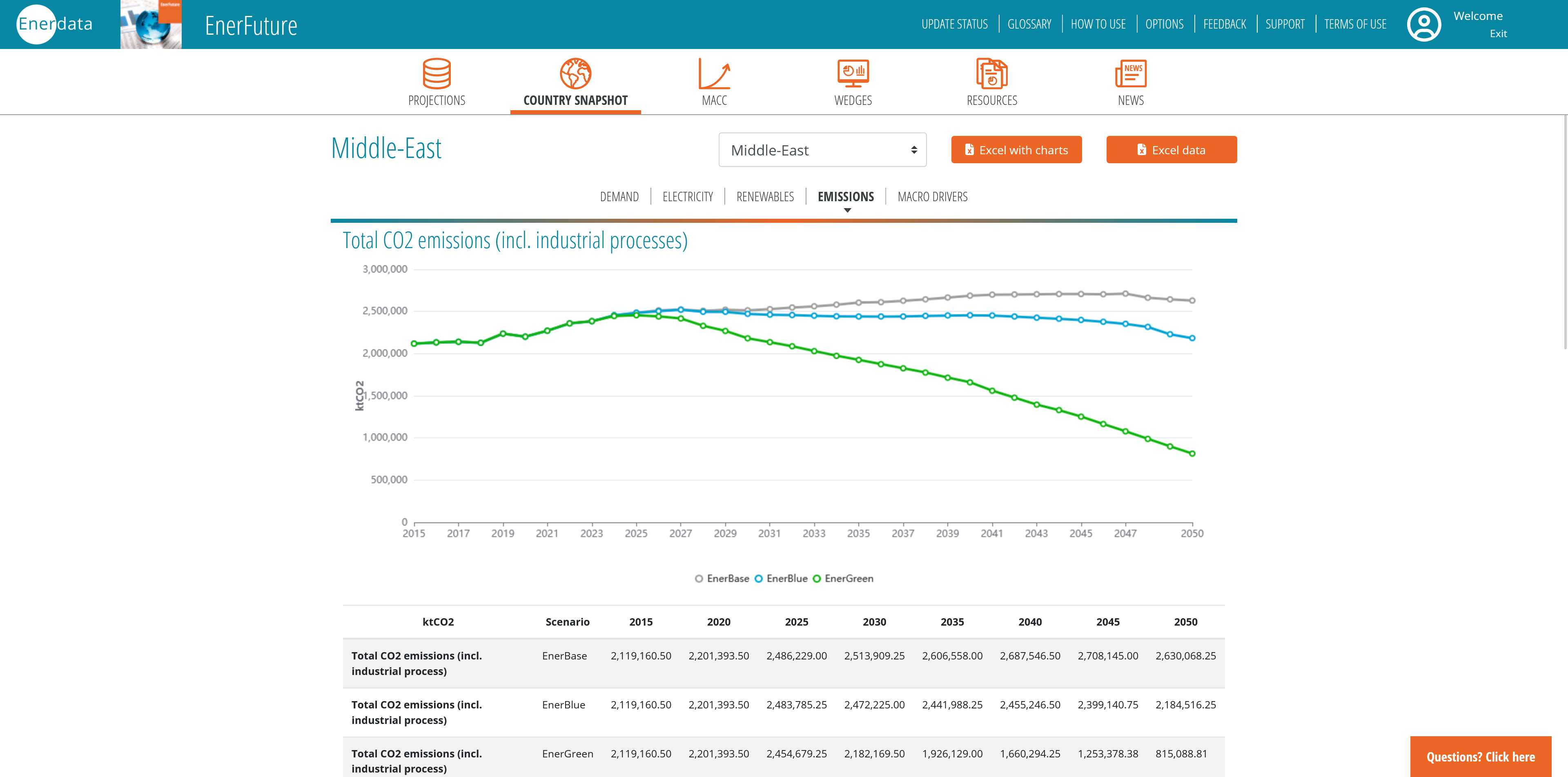Screen dimensions: 1568x777
Task: Click the green 2015 chart data point
Action: [414, 344]
